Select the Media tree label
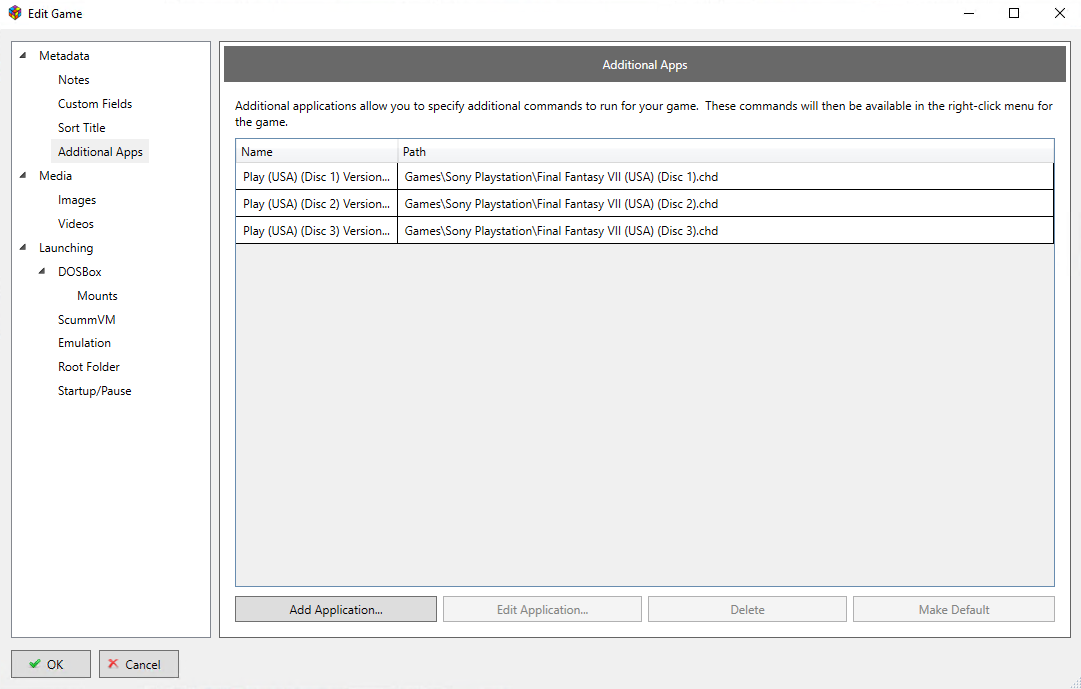This screenshot has width=1081, height=689. [x=55, y=176]
